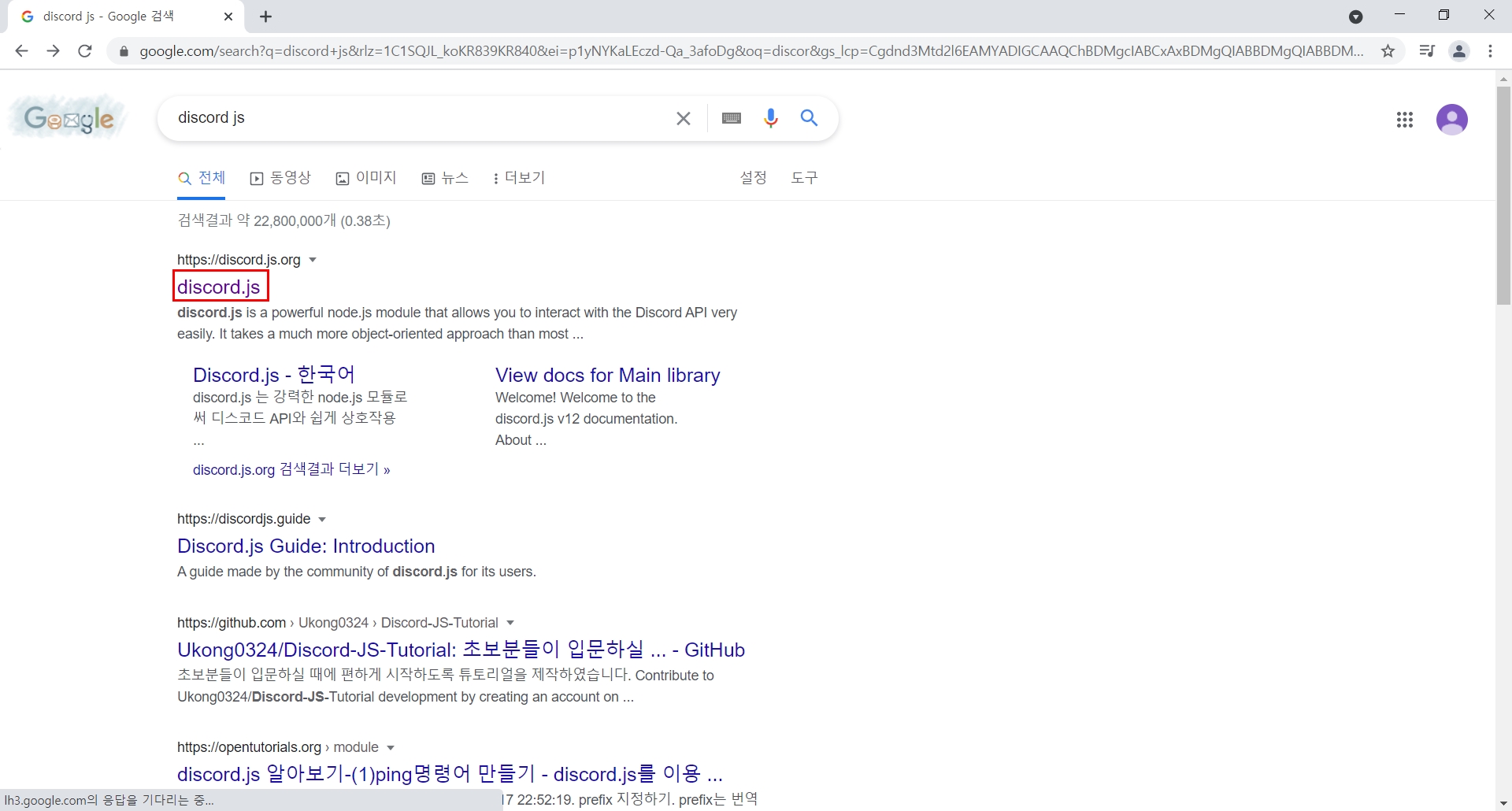
Task: Click the scrollbar up arrow
Action: [x=1503, y=79]
